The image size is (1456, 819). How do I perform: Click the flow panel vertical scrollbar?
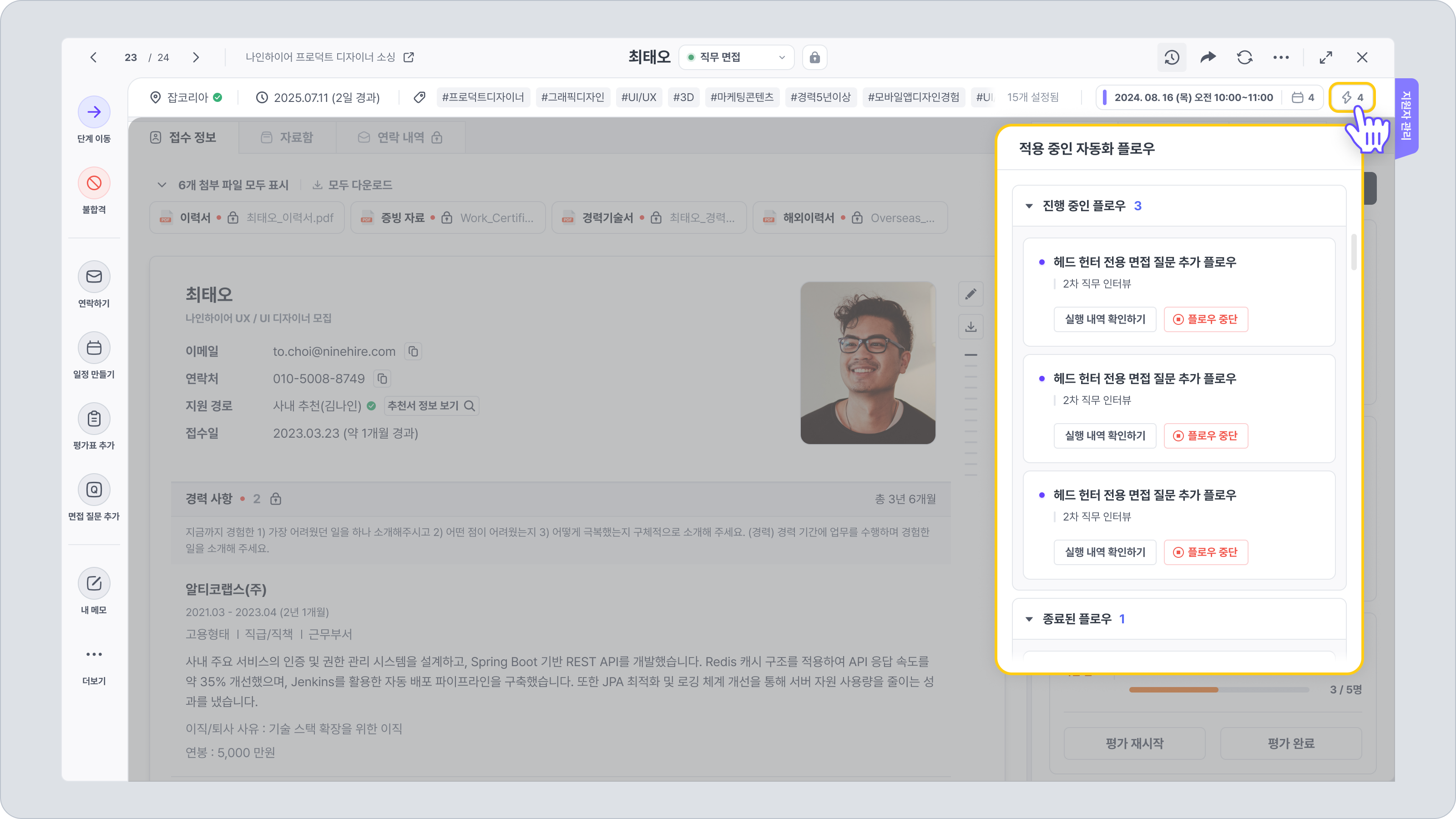pyautogui.click(x=1354, y=252)
